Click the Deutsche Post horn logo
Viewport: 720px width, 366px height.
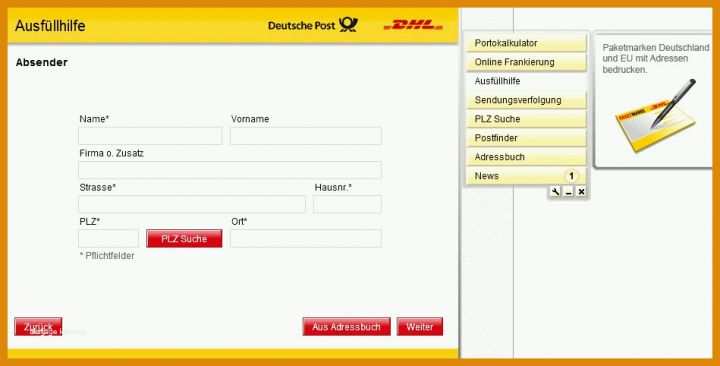click(x=348, y=25)
